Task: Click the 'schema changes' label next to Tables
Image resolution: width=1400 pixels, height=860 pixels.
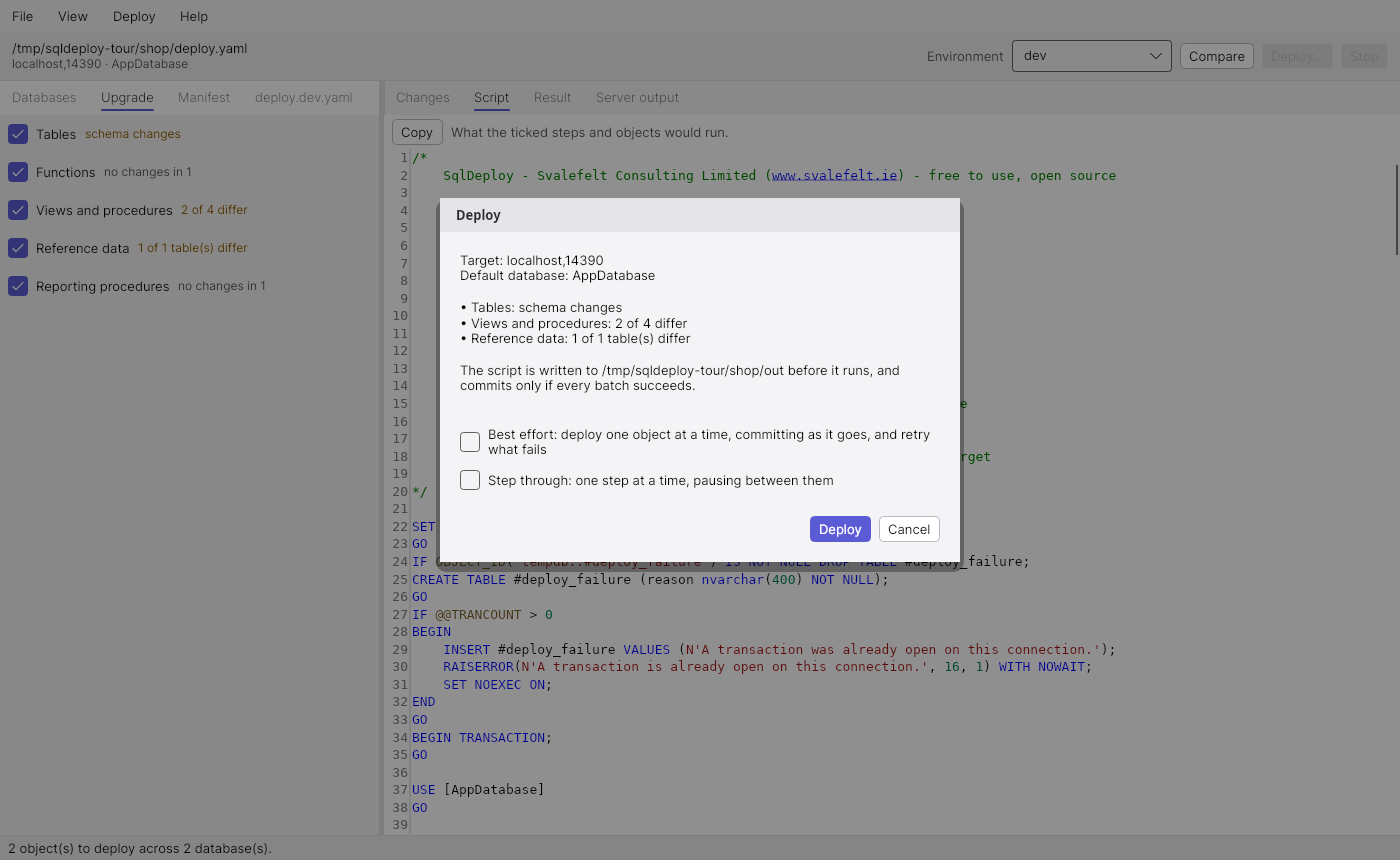Action: [132, 134]
